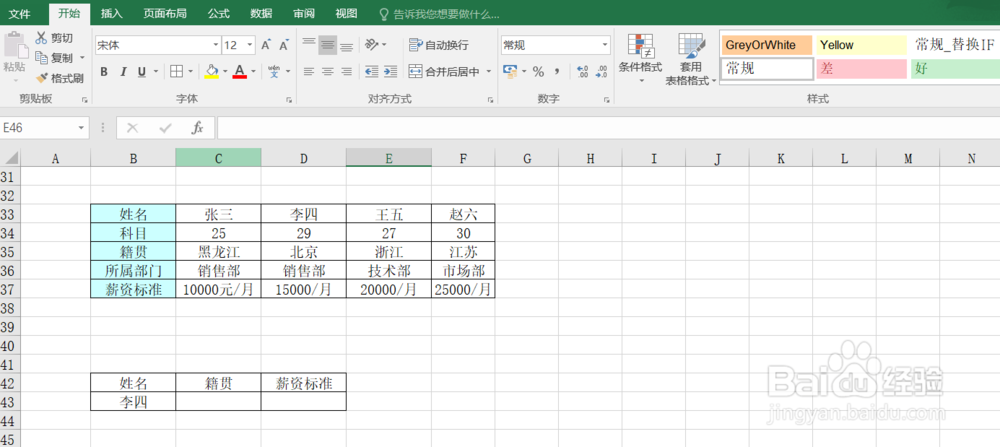Apply yellow fill color bucket
The image size is (1000, 447).
click(x=212, y=71)
